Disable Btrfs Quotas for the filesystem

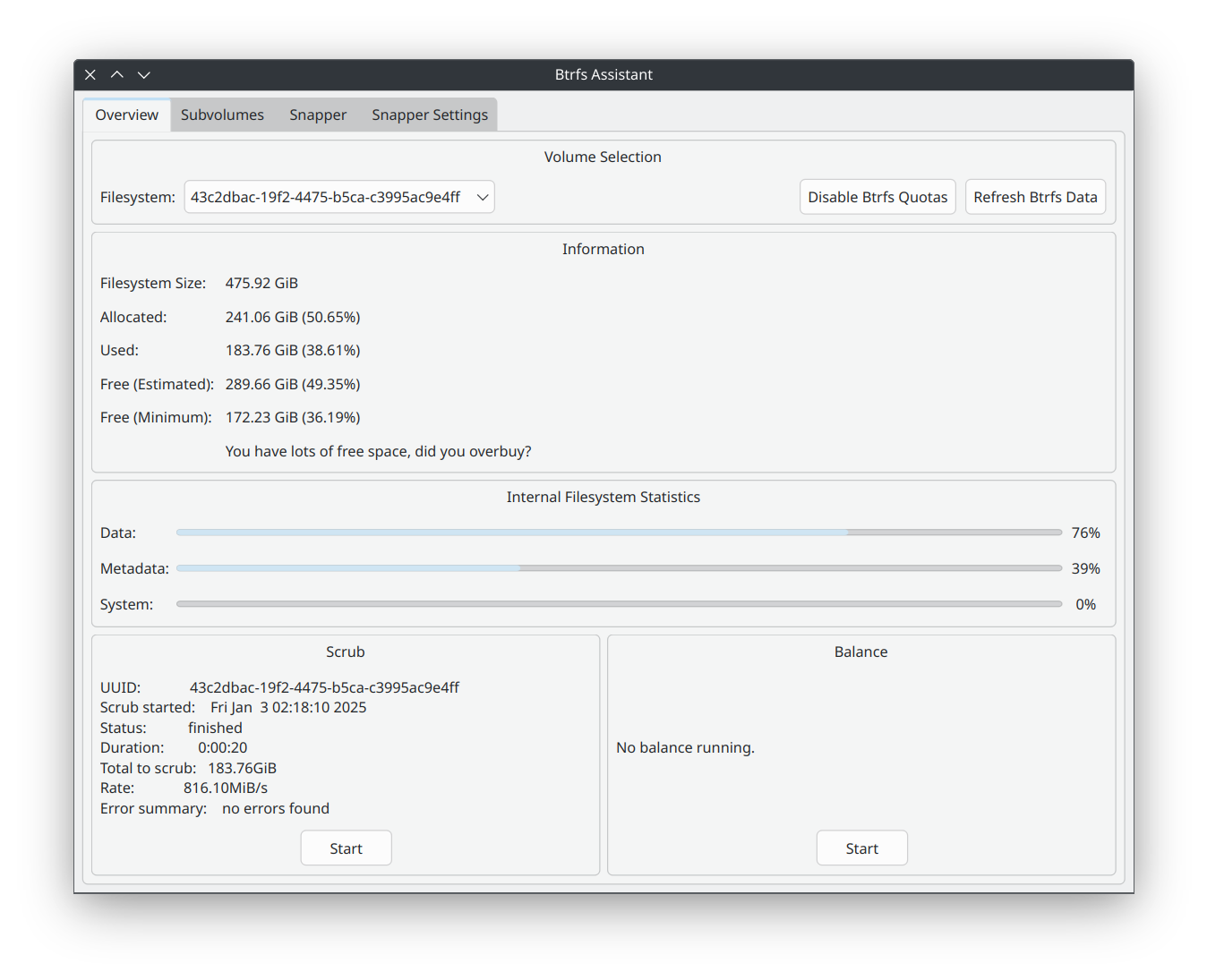point(877,197)
